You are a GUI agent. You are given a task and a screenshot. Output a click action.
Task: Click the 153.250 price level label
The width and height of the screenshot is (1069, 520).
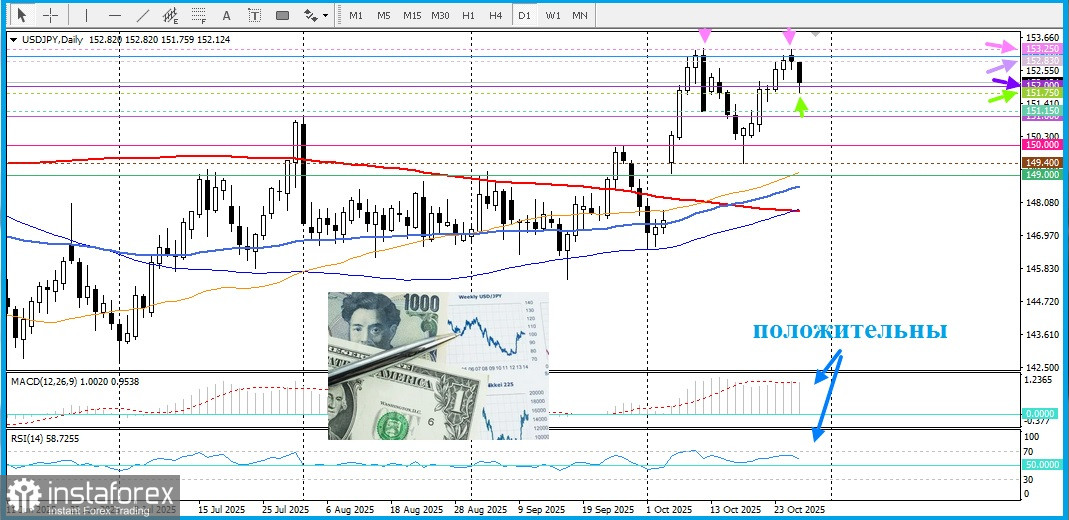[x=1041, y=49]
